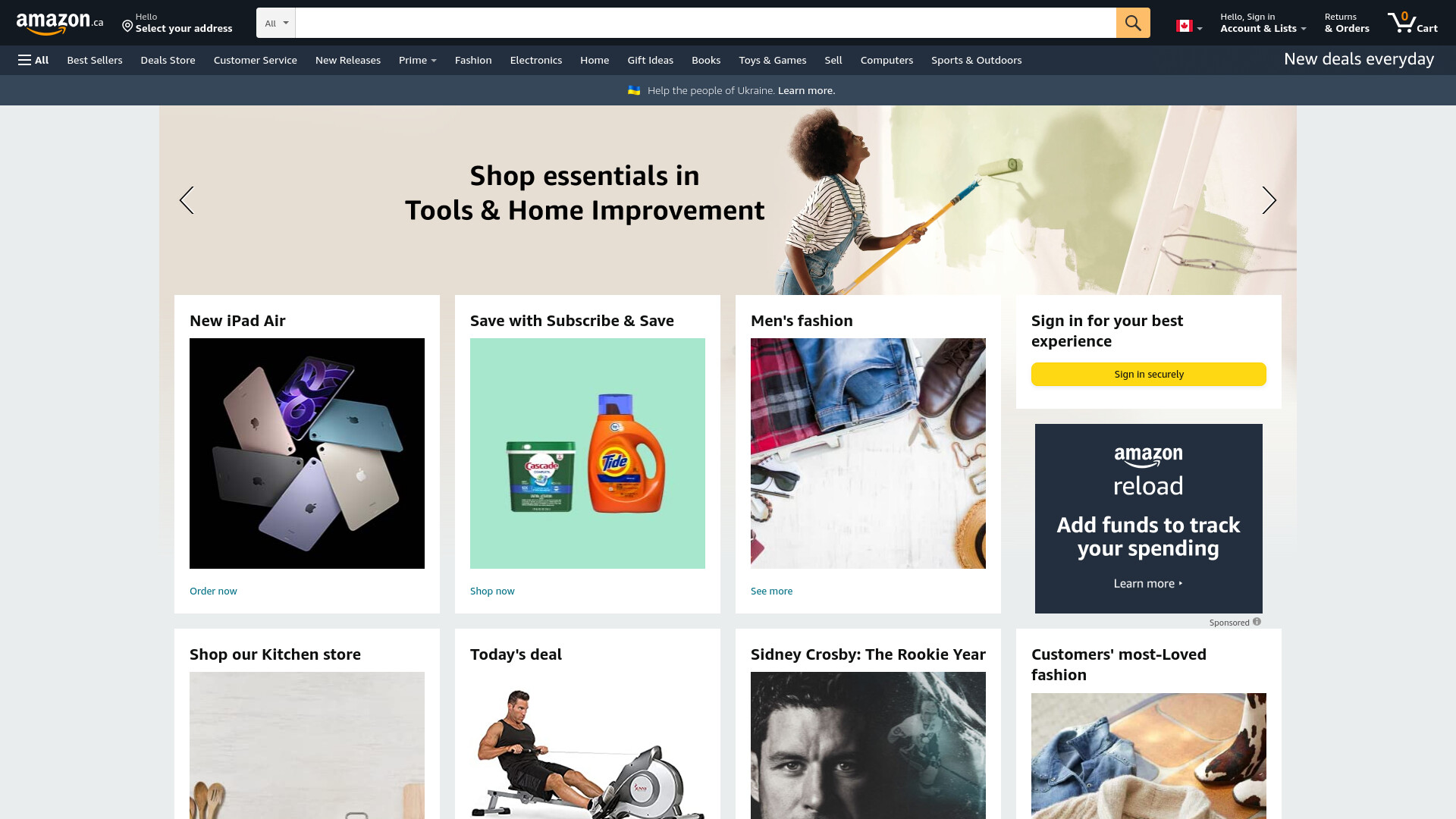Click the Subscribe & Save product image
This screenshot has height=819, width=1456.
click(588, 453)
